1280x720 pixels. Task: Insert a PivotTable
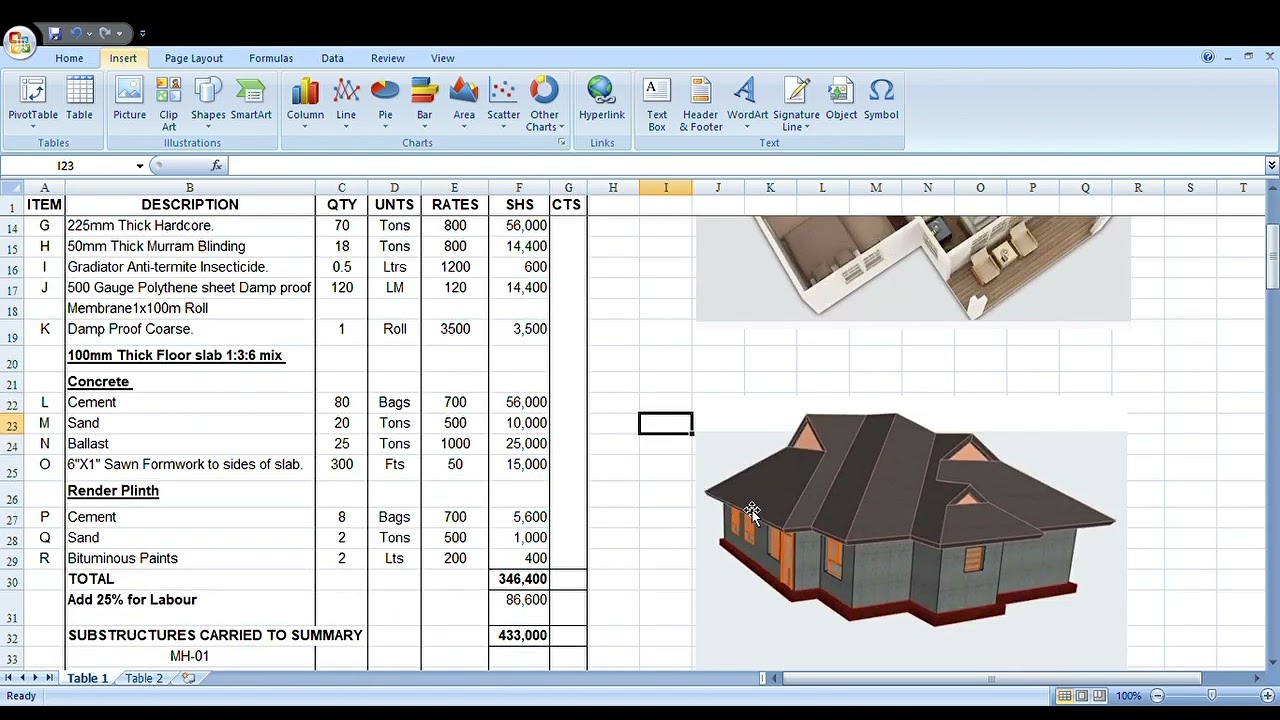point(33,105)
